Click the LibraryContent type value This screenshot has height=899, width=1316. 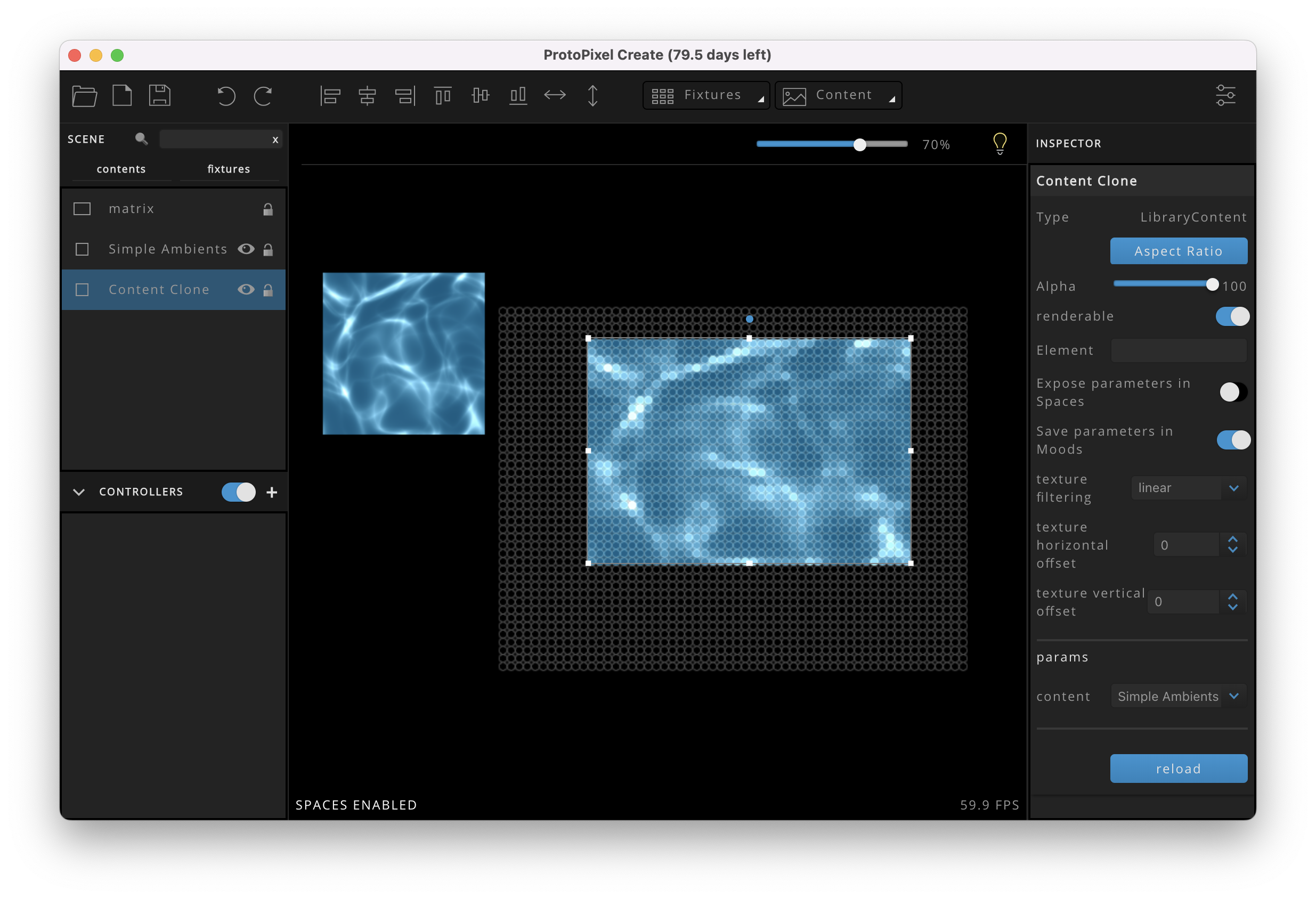(1193, 217)
